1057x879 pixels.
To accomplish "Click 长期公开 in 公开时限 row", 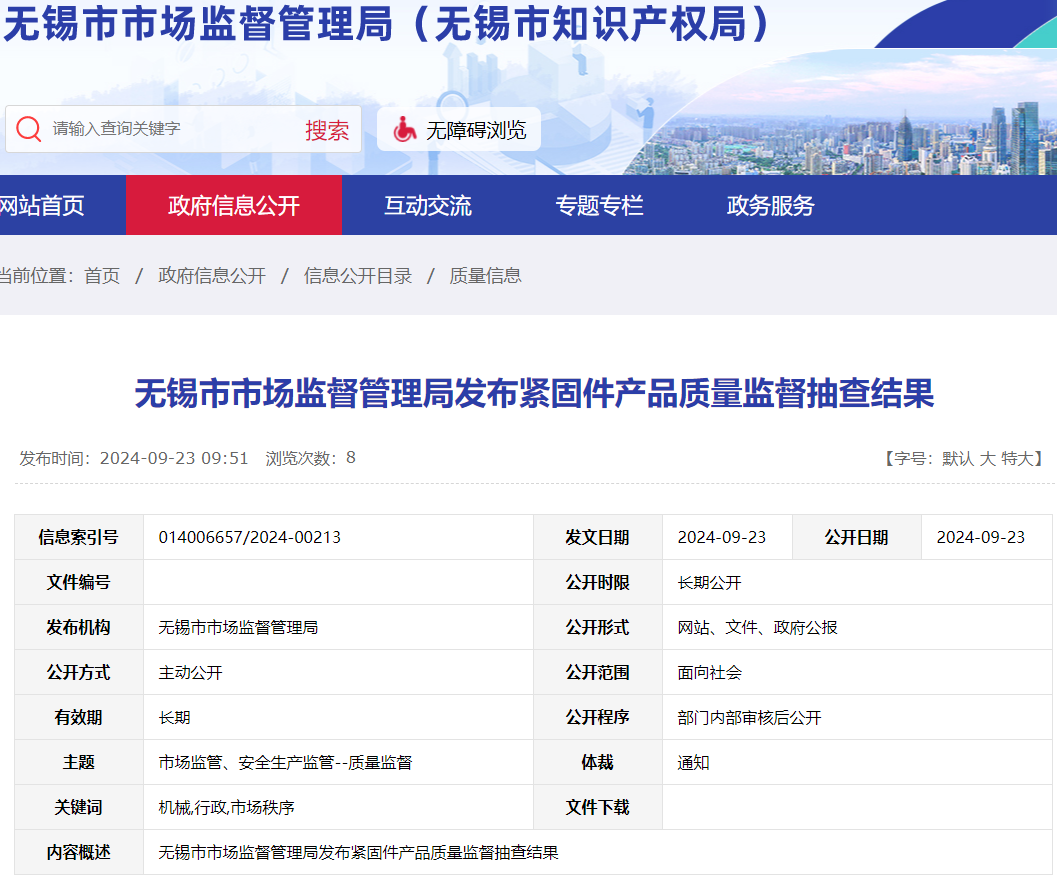I will tap(709, 582).
